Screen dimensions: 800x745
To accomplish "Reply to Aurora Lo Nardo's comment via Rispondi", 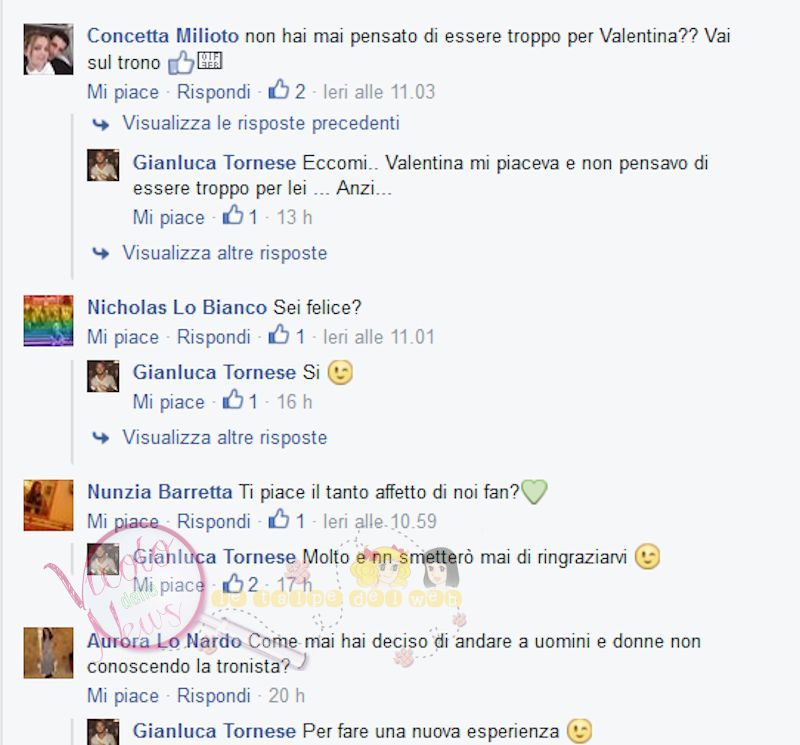I will (x=213, y=696).
